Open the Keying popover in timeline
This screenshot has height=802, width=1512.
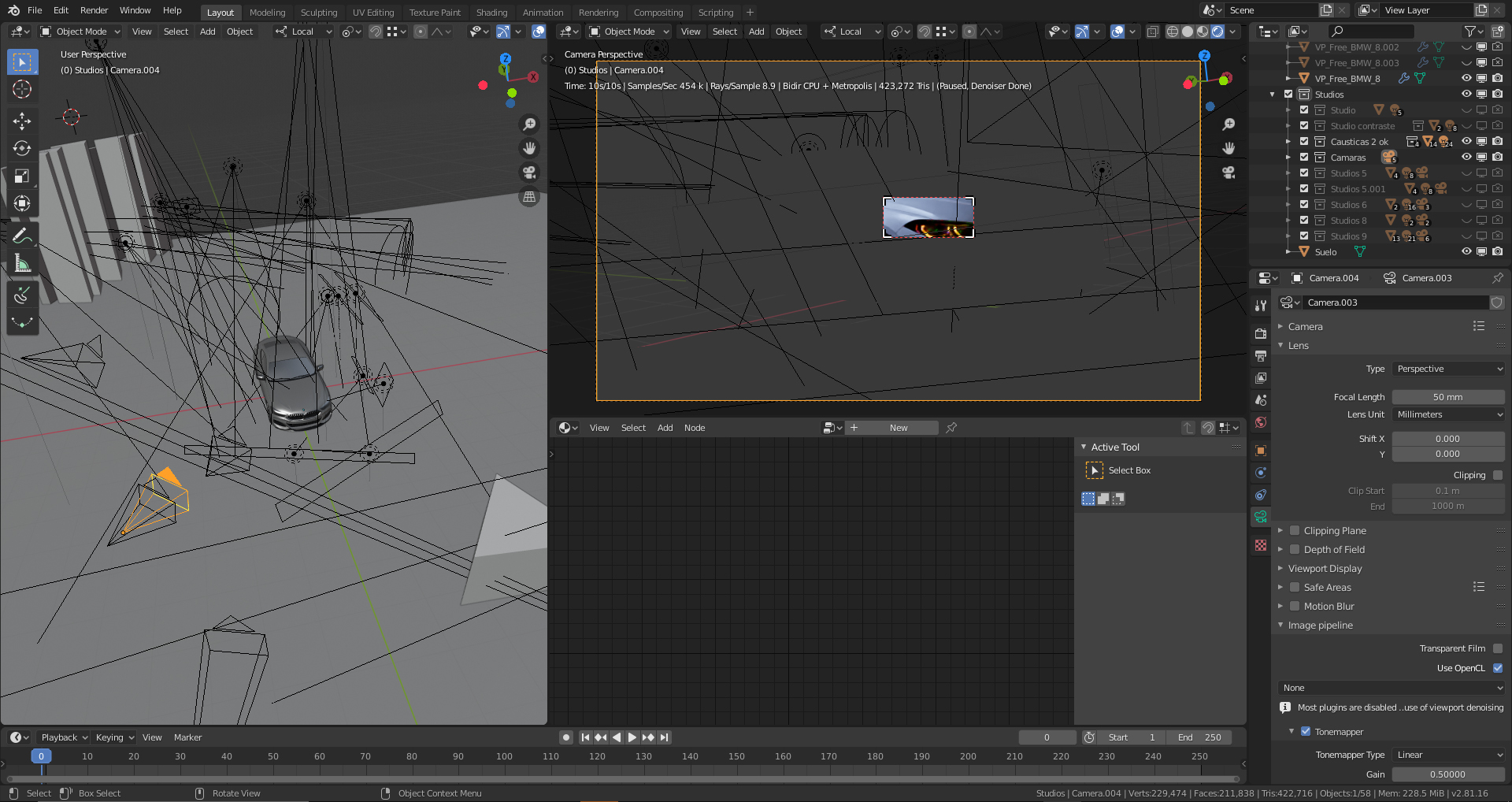(x=114, y=737)
